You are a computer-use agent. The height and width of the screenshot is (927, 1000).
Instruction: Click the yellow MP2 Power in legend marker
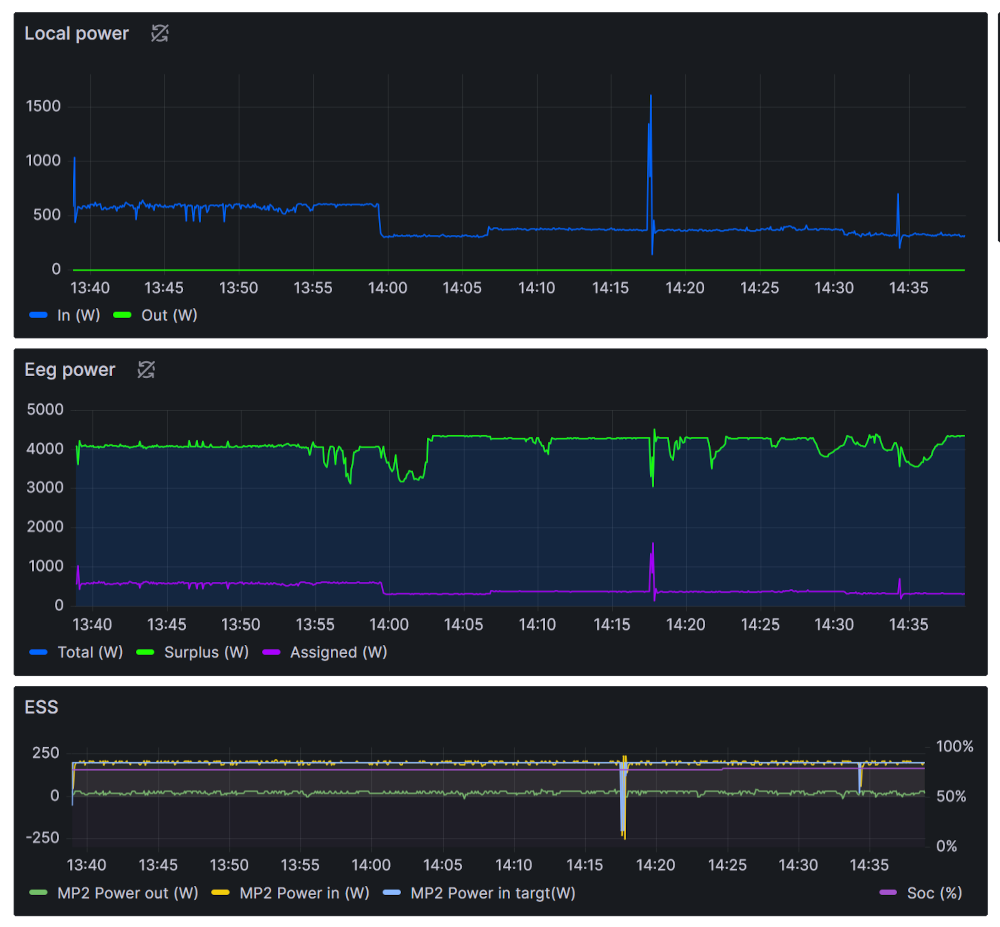coord(222,893)
